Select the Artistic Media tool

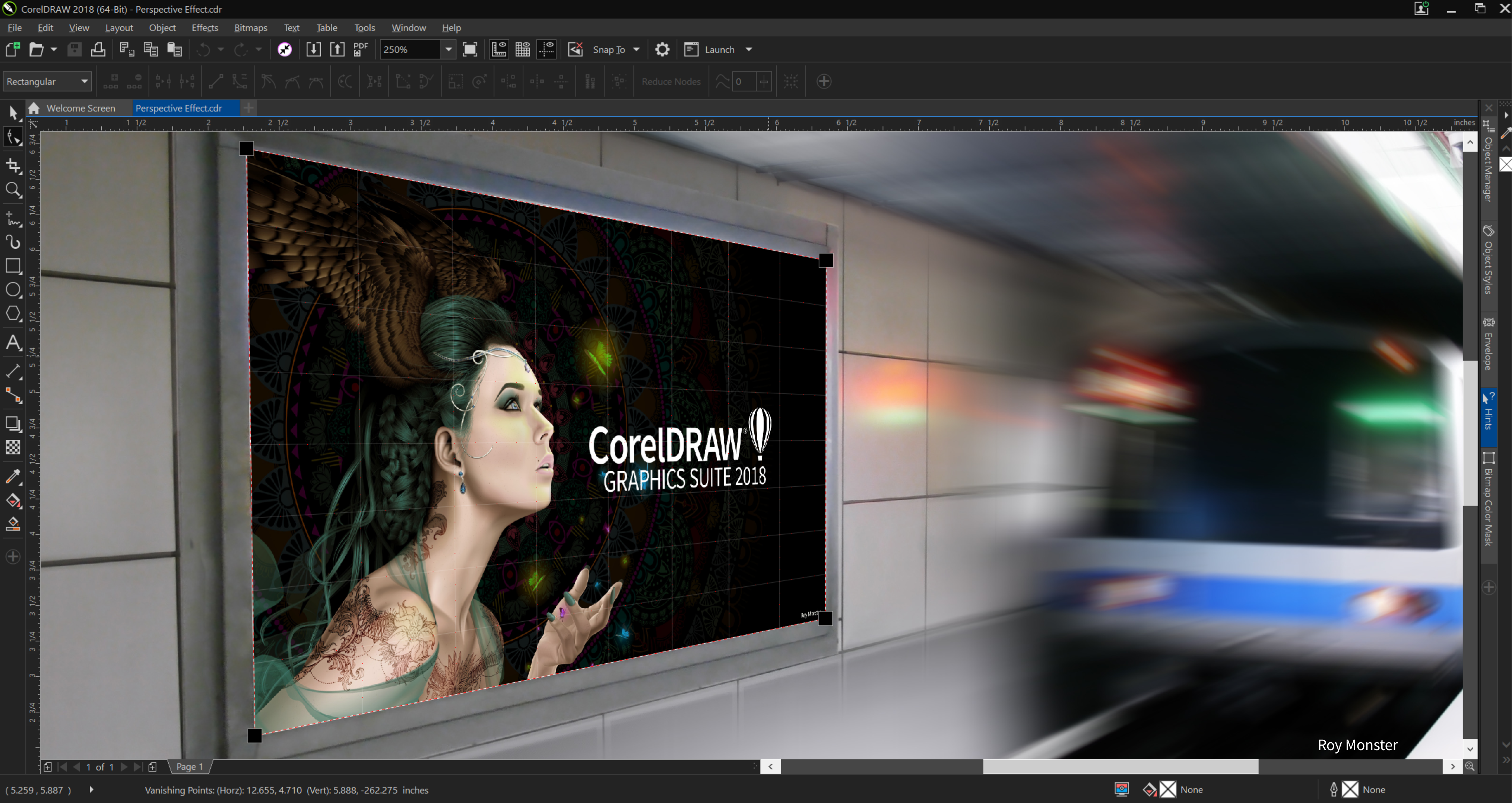click(13, 242)
